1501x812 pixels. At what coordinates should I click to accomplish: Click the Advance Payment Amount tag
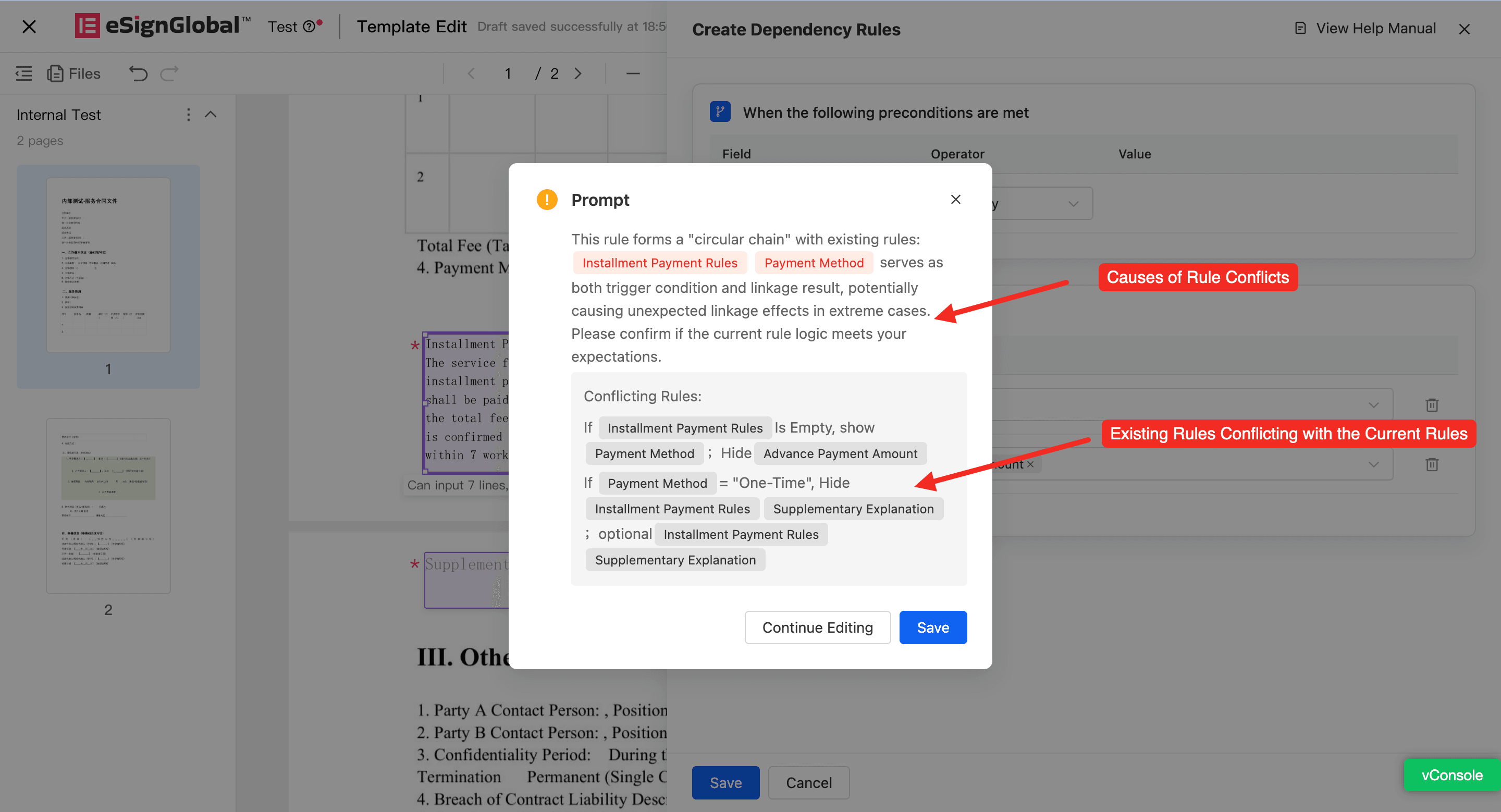pos(840,453)
